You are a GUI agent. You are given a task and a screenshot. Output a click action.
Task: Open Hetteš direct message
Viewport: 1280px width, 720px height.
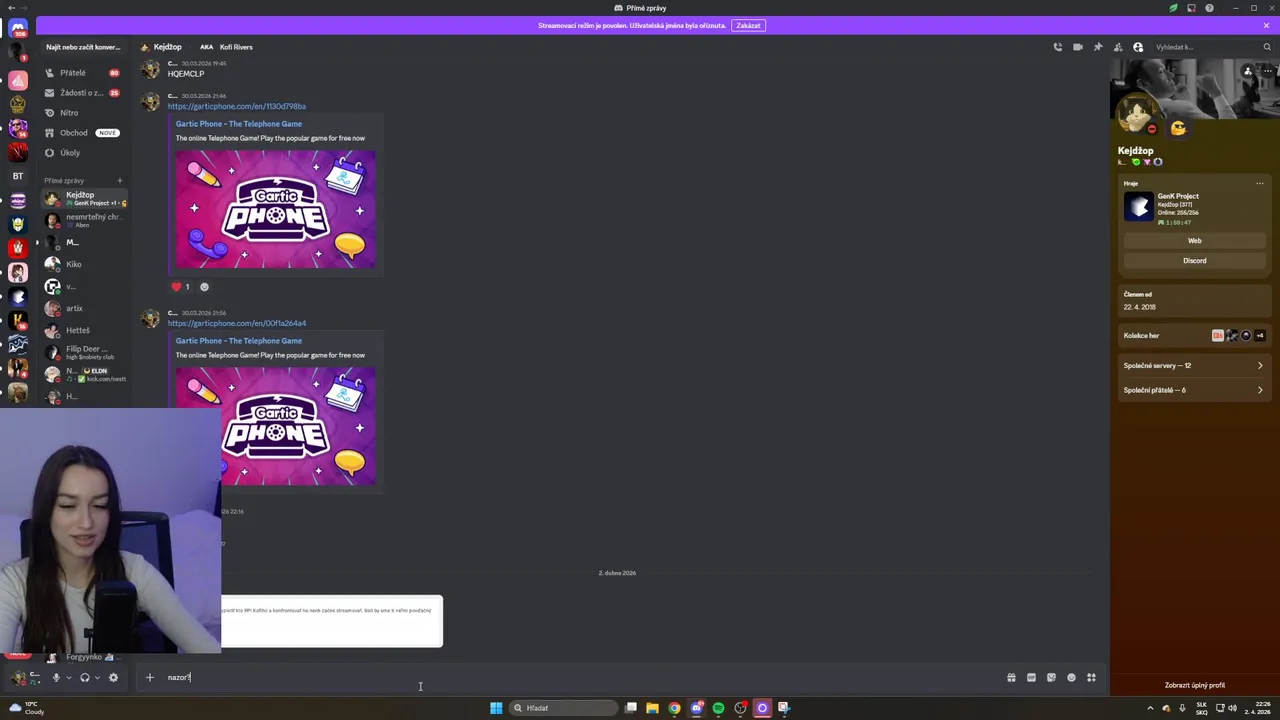pyautogui.click(x=84, y=330)
